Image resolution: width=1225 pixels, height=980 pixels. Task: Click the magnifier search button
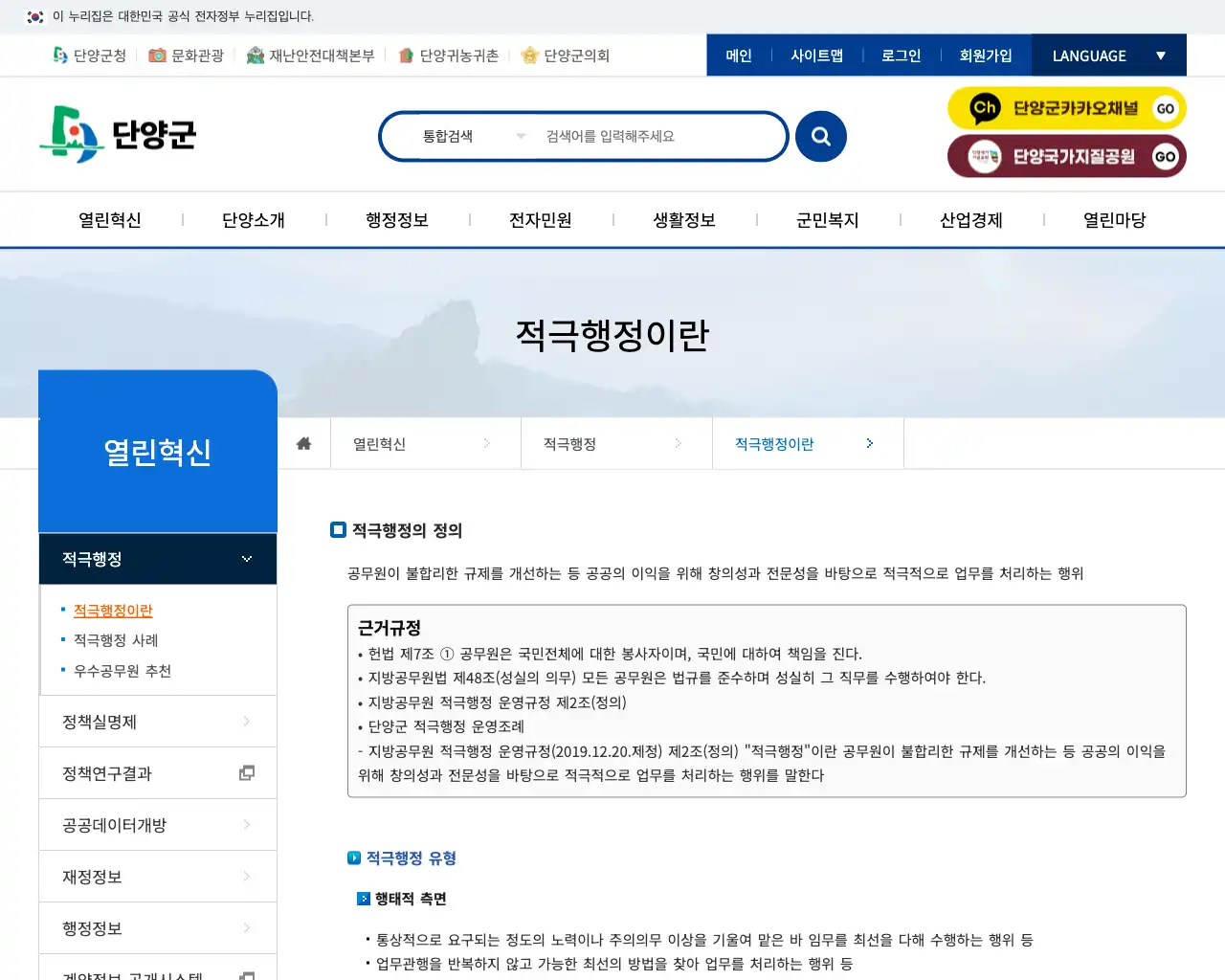click(x=820, y=136)
